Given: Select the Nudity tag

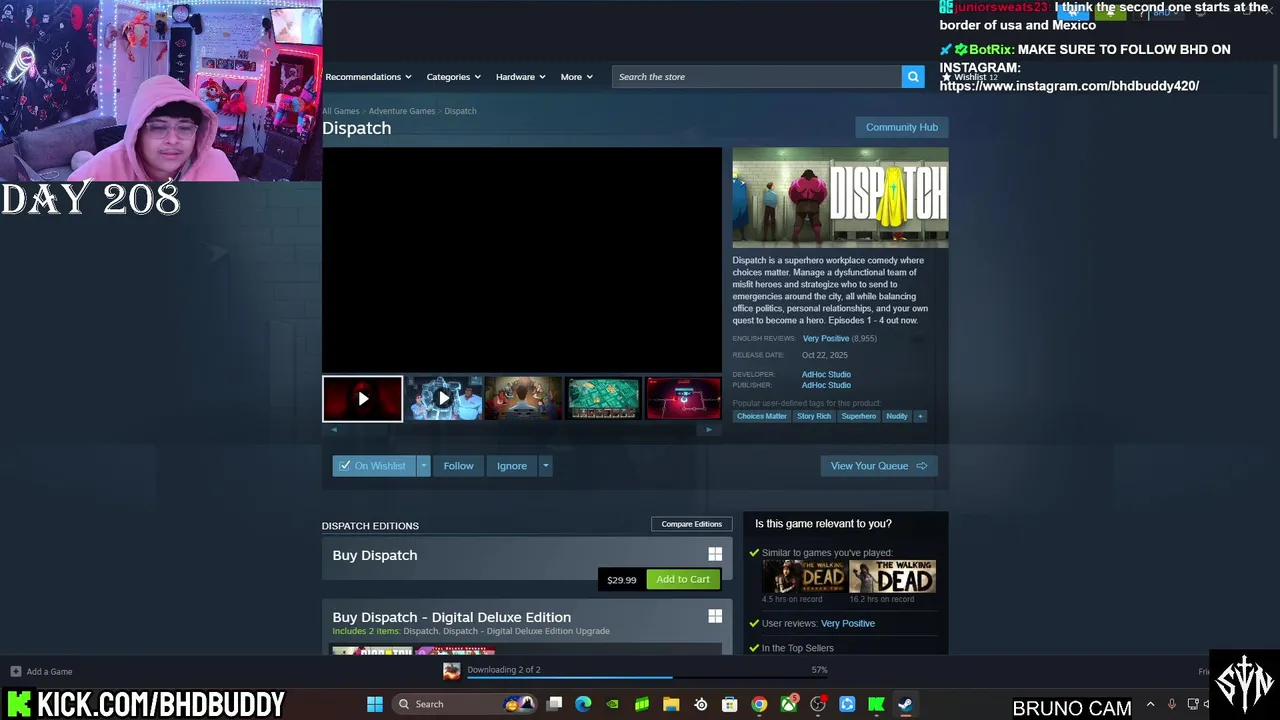Looking at the screenshot, I should [897, 416].
